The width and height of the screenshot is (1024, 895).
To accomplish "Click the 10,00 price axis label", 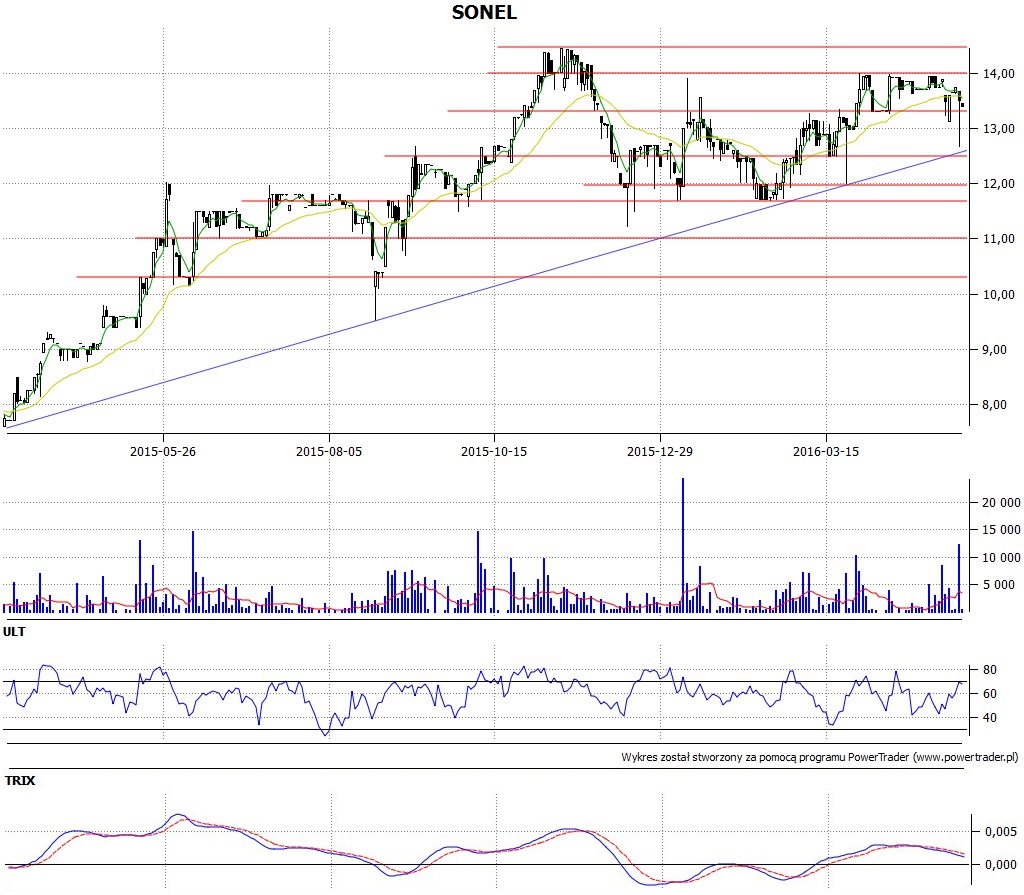I will [999, 295].
